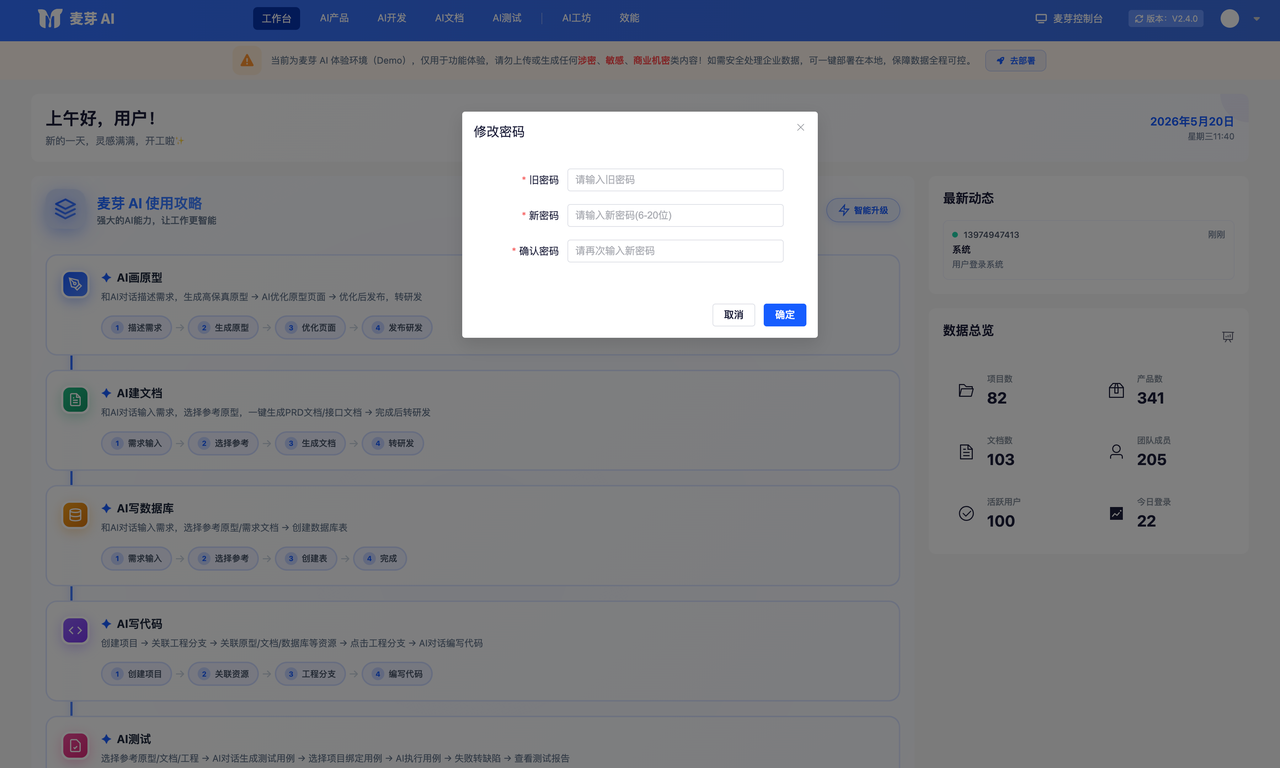Click the 工程分支 step chip
This screenshot has height=768, width=1280.
tap(311, 673)
